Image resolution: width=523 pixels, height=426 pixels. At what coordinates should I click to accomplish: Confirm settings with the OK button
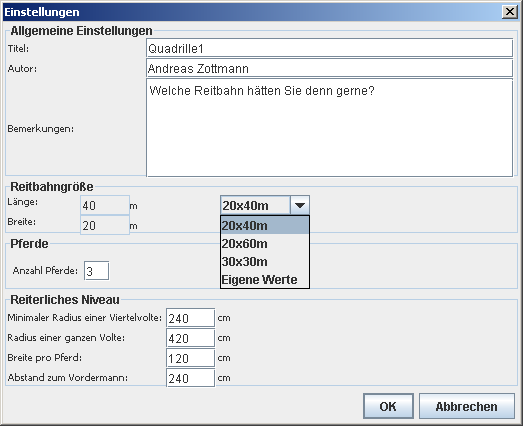point(388,406)
